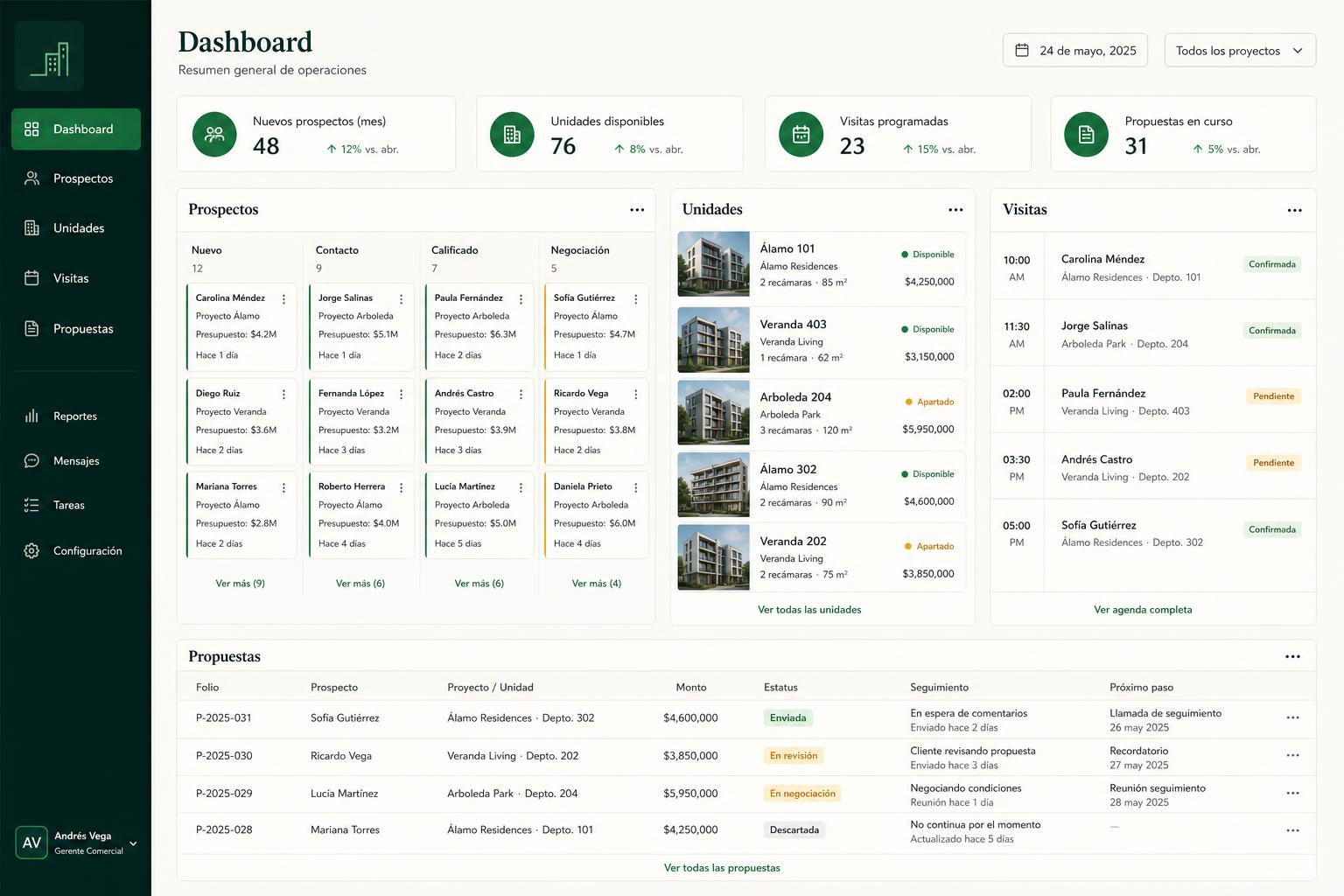Click the Nuevos prospectos people icon

[214, 135]
